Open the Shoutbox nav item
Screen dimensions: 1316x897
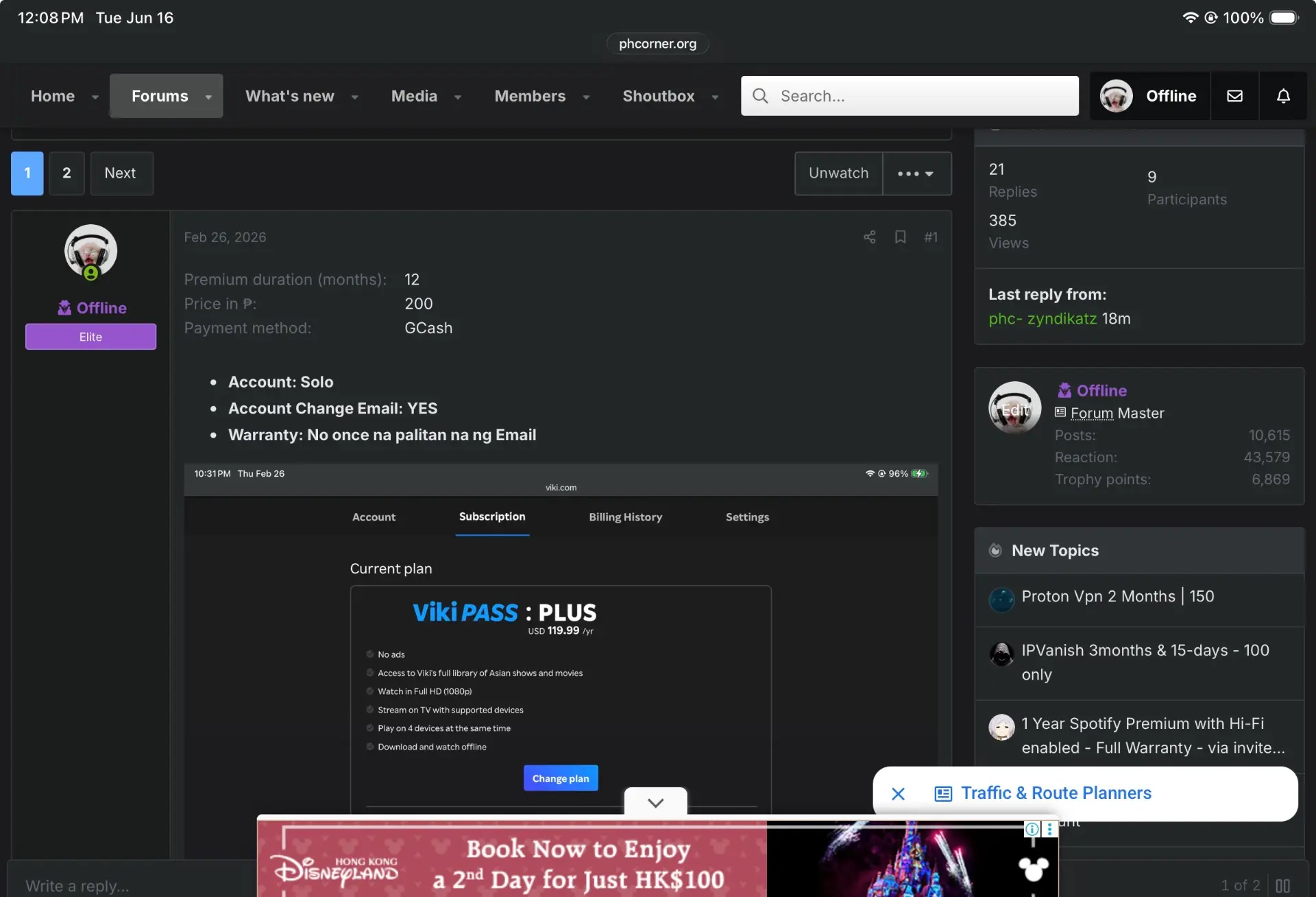[x=658, y=96]
